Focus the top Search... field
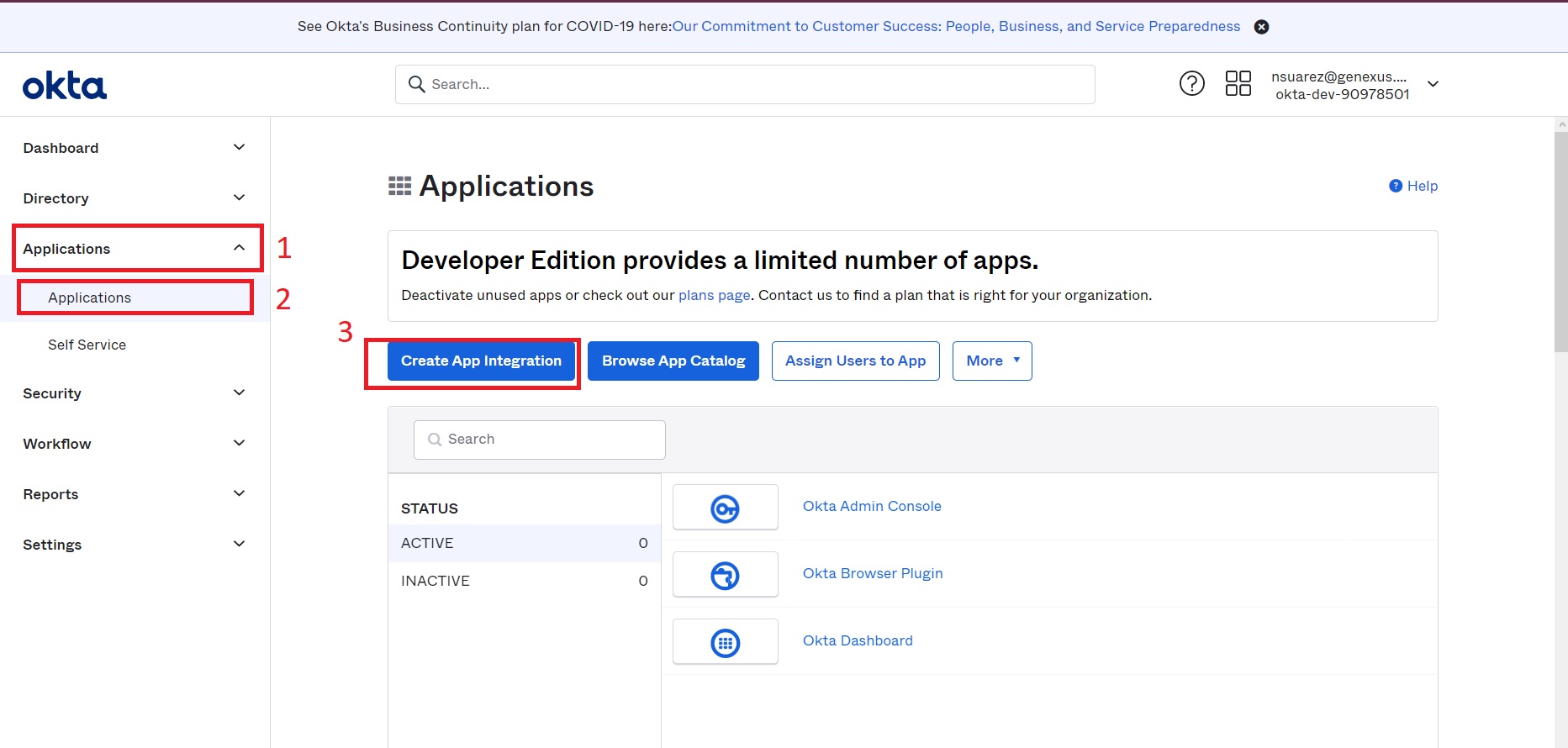 (745, 84)
